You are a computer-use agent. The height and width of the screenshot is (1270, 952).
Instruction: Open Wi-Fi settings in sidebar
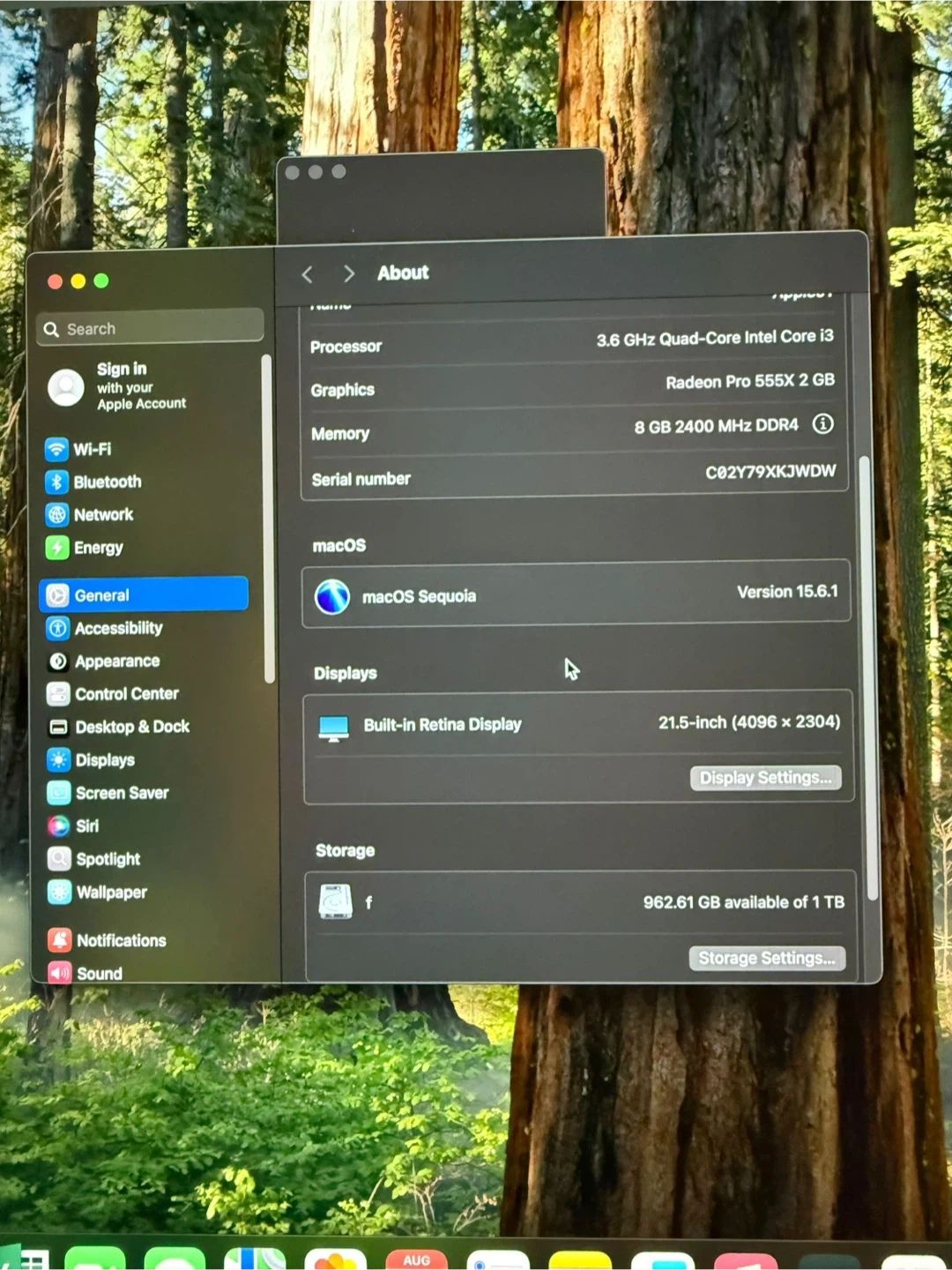(x=92, y=449)
